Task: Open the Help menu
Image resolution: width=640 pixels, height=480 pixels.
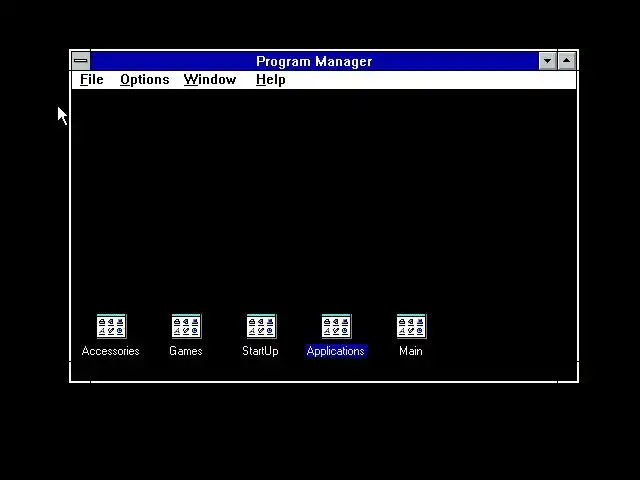Action: [x=271, y=80]
